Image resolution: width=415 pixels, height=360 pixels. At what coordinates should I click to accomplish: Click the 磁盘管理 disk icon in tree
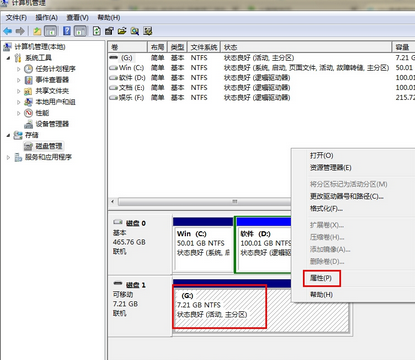pyautogui.click(x=29, y=146)
